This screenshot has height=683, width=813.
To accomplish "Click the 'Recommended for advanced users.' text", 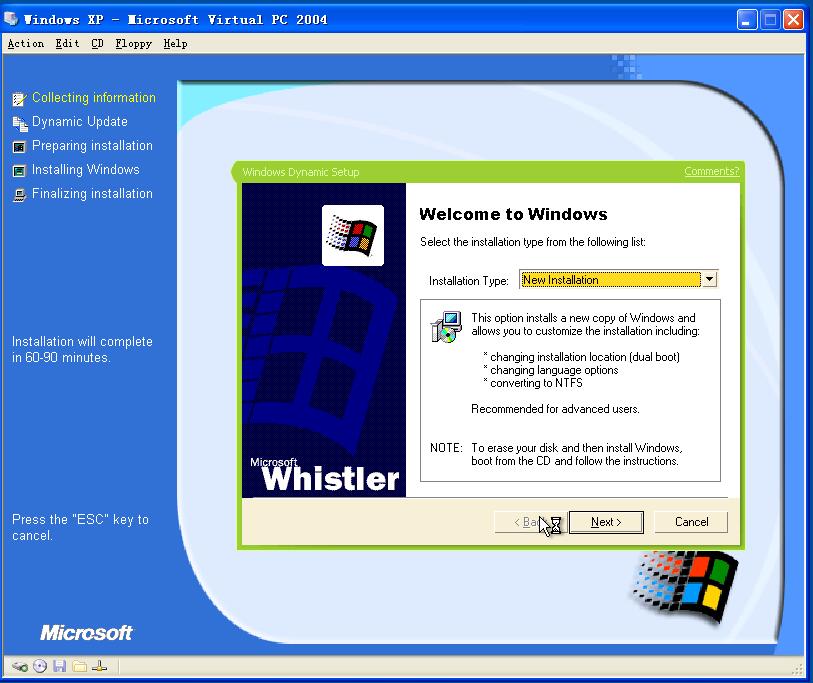I will [555, 409].
